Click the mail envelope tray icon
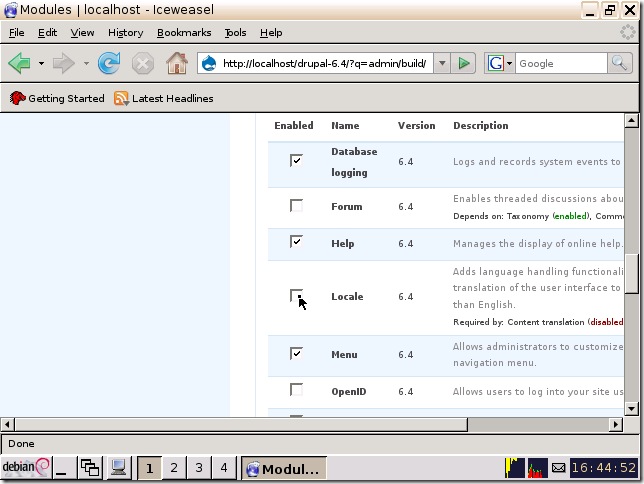This screenshot has height=484, width=644. tap(559, 468)
